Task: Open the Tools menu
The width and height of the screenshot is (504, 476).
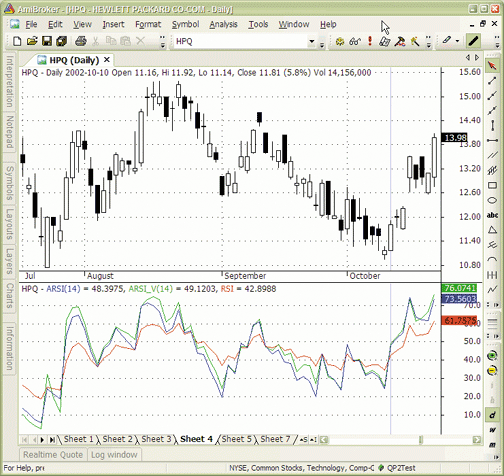Action: 258,24
